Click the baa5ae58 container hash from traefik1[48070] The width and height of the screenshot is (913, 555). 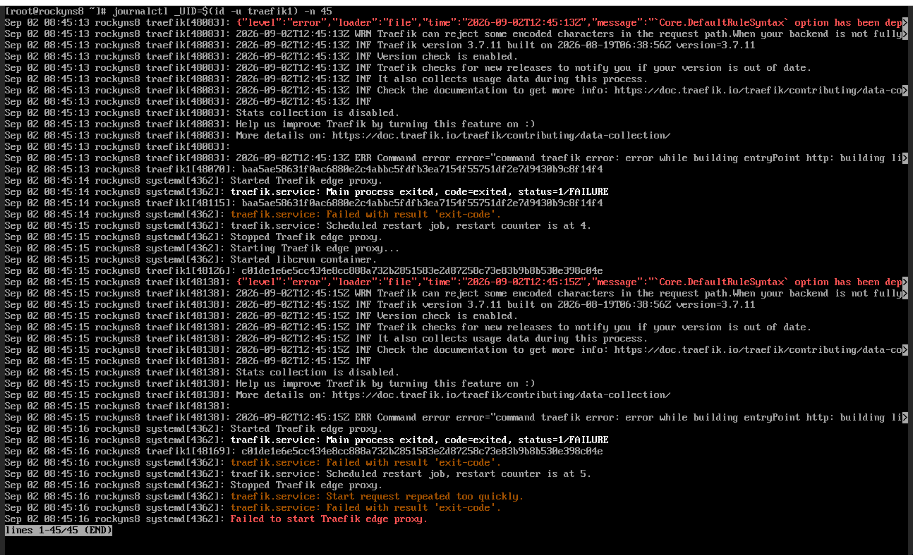tap(422, 169)
